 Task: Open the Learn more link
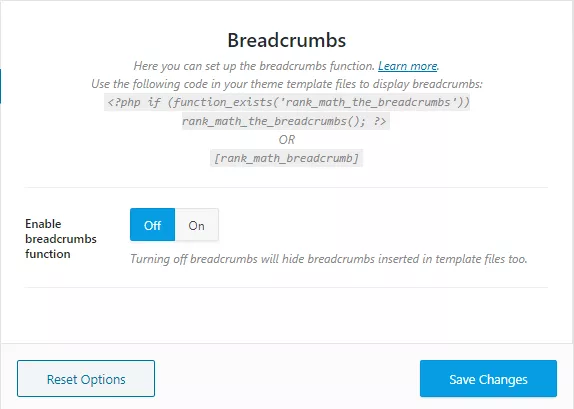pos(407,66)
